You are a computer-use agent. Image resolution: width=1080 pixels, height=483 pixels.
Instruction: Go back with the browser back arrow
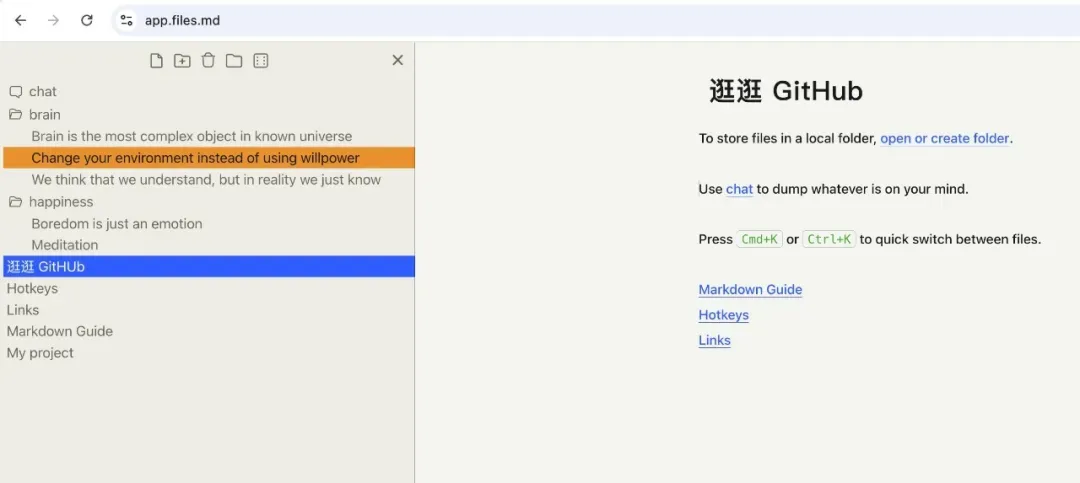point(21,20)
